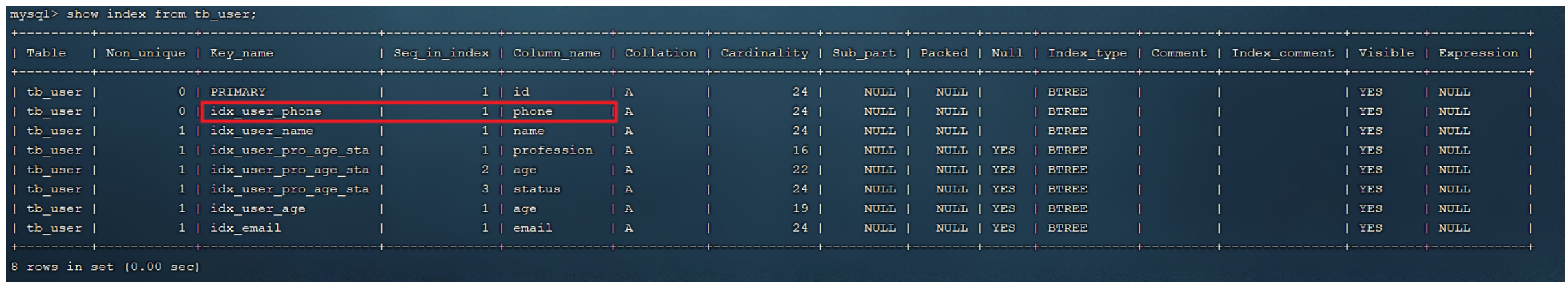The height and width of the screenshot is (288, 1568).
Task: Click the PRIMARY key name entry
Action: tap(238, 92)
